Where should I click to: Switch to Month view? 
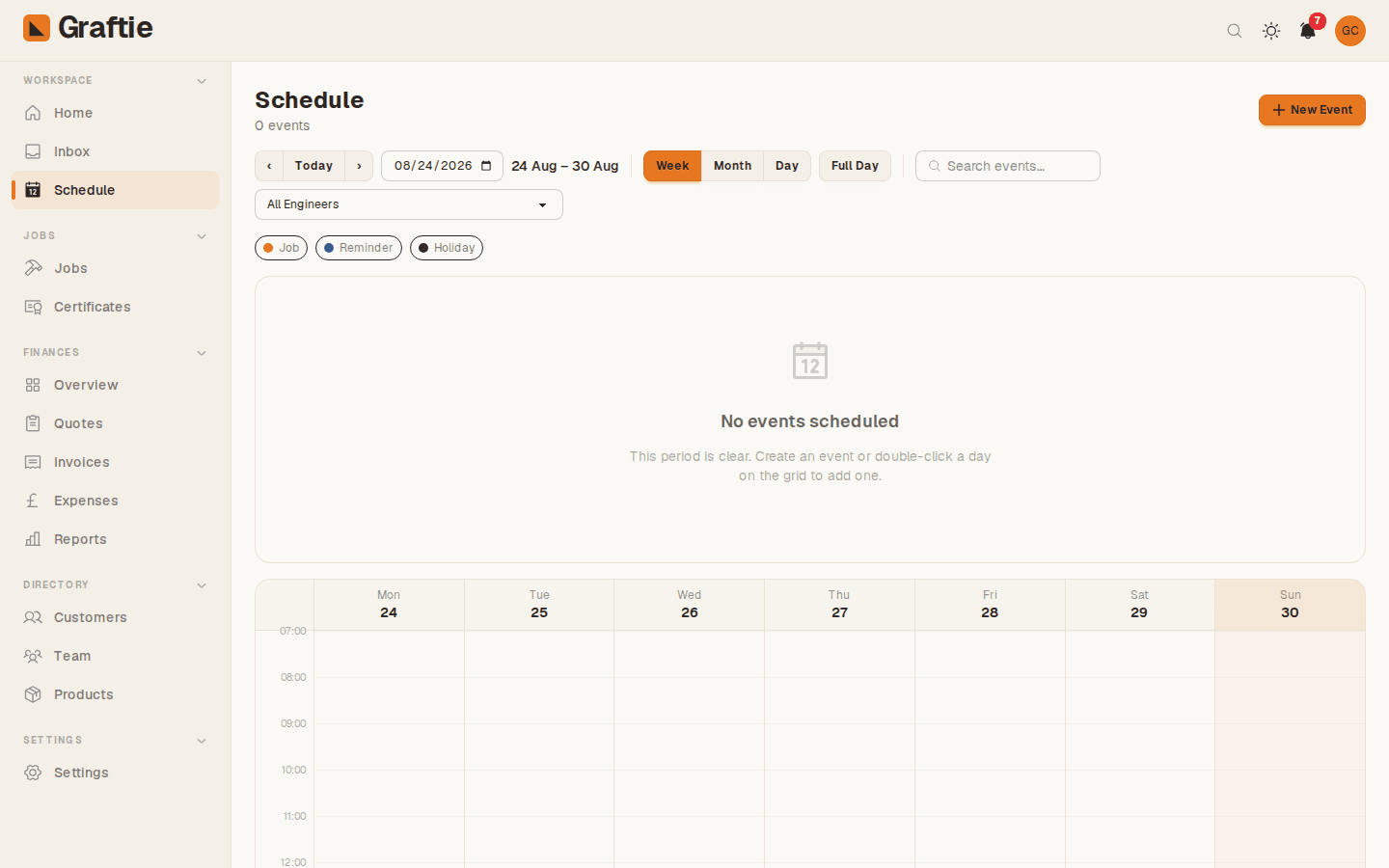732,166
